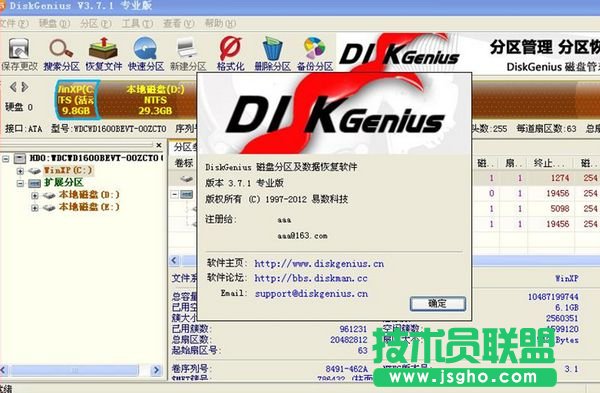Open the 查看(V) menu
This screenshot has height=393, width=600.
(178, 24)
